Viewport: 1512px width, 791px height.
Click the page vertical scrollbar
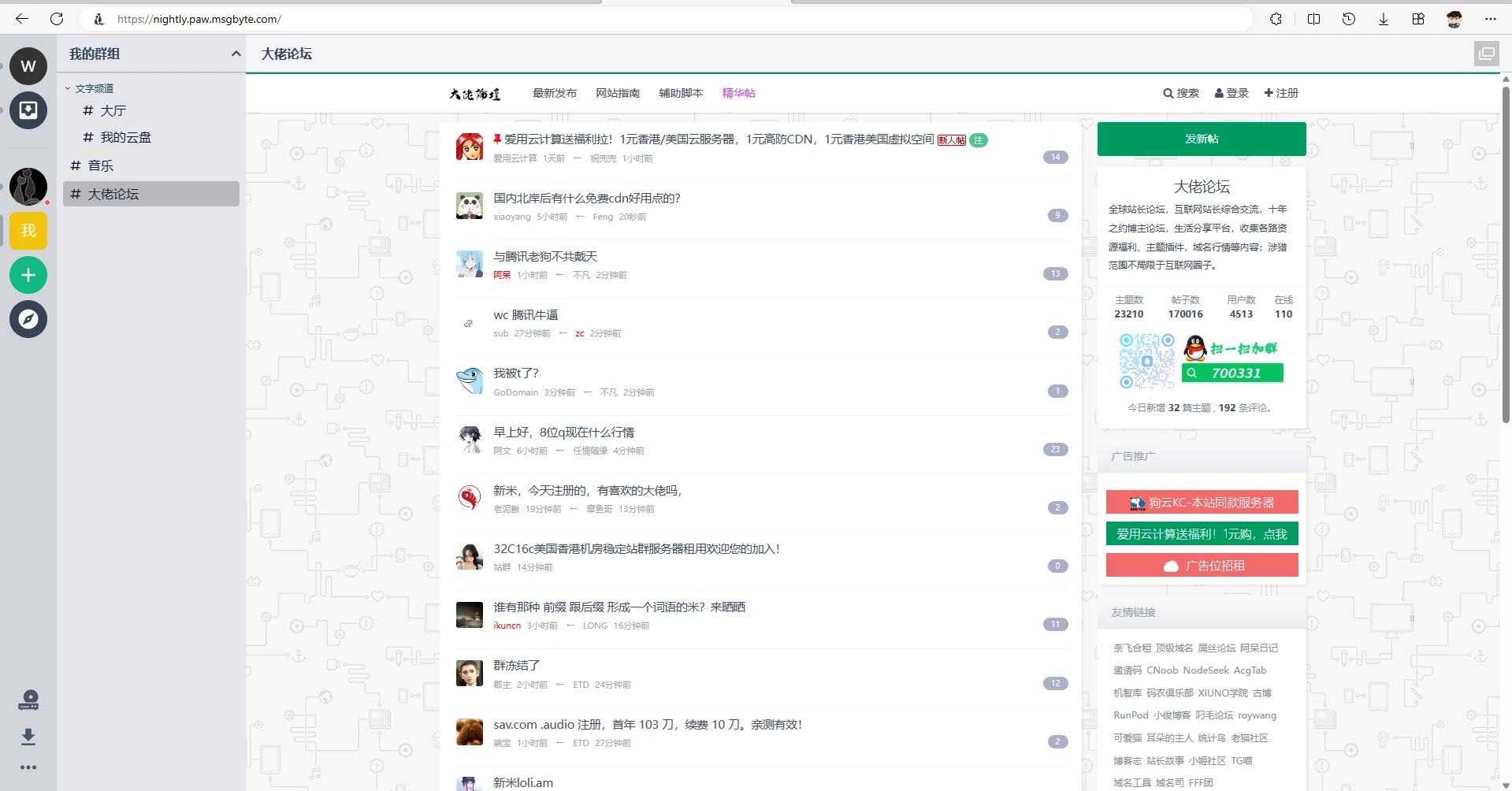click(1506, 252)
